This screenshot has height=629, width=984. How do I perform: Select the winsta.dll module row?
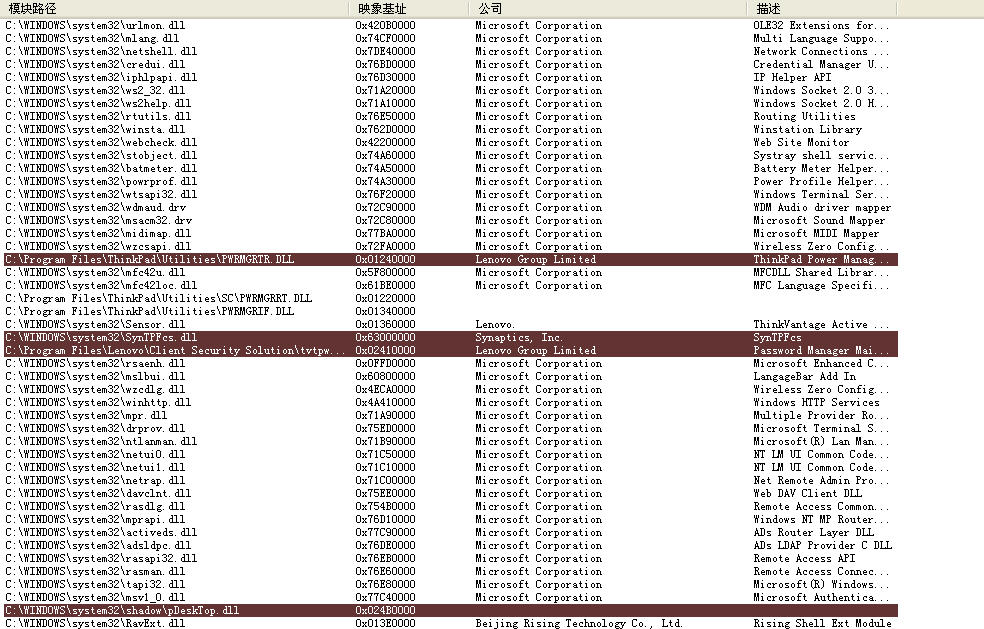click(451, 129)
